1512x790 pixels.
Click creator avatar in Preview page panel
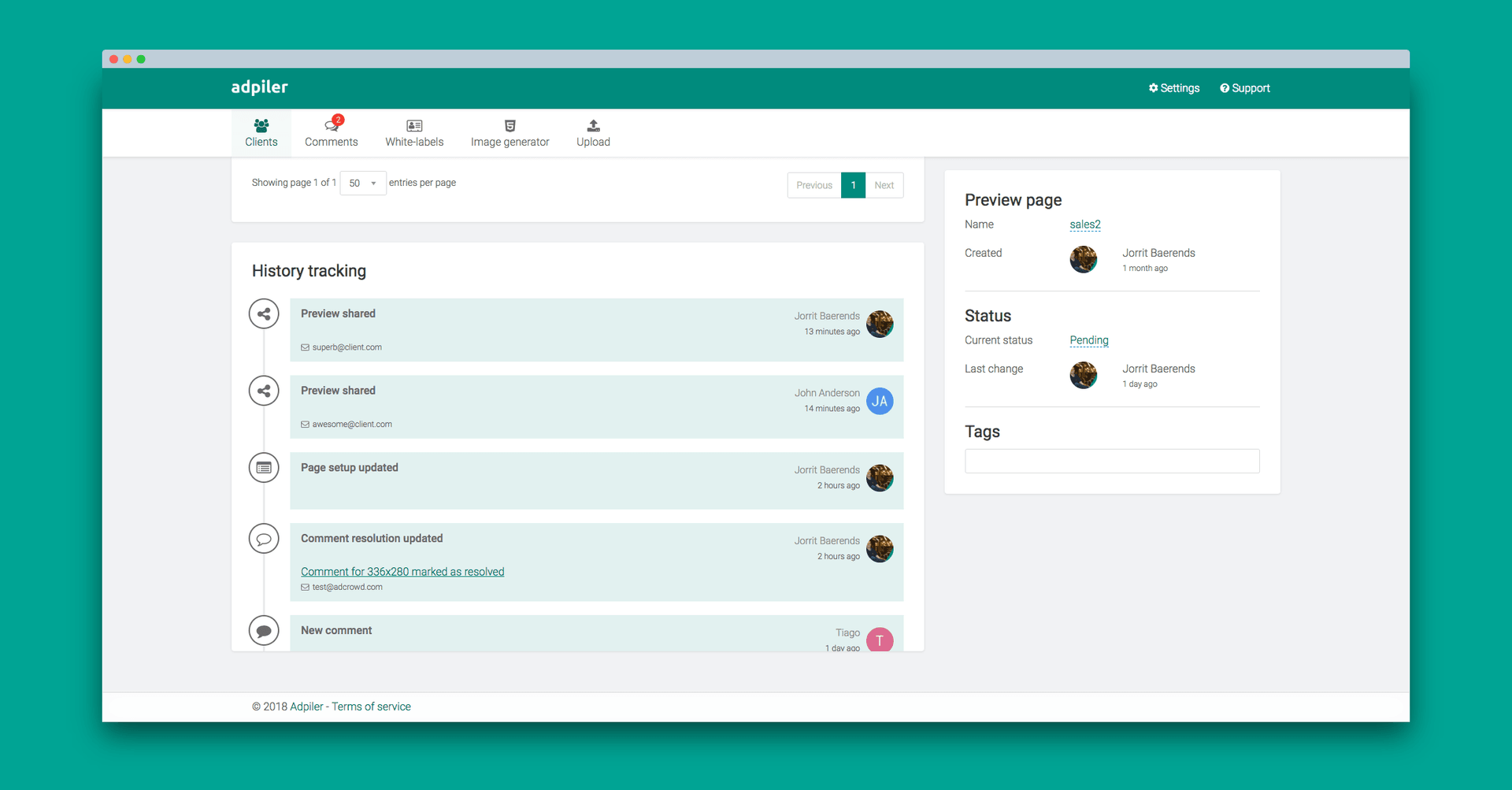[1084, 259]
